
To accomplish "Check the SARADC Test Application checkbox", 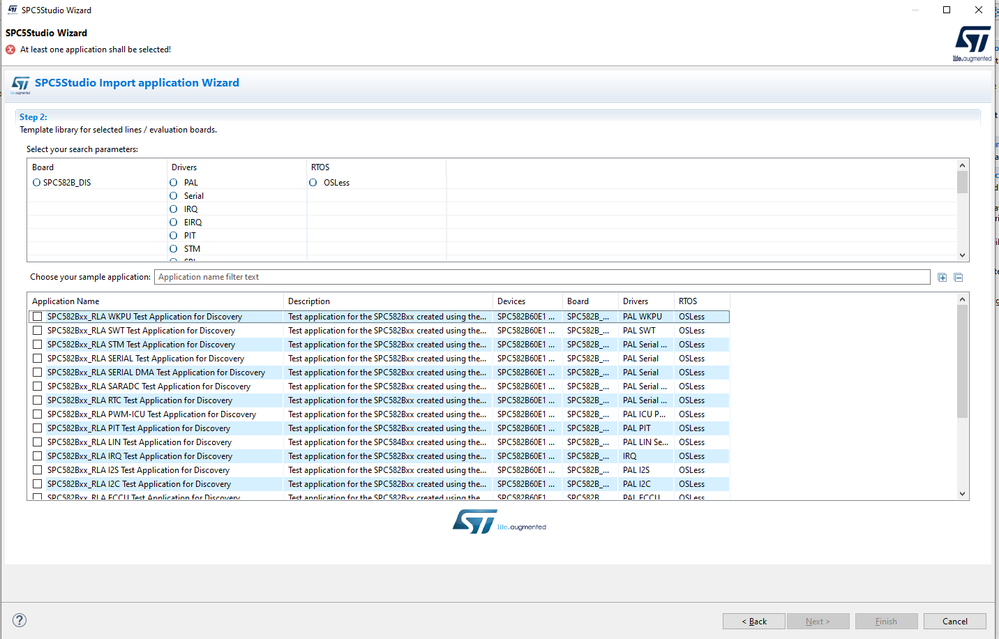I will 38,387.
